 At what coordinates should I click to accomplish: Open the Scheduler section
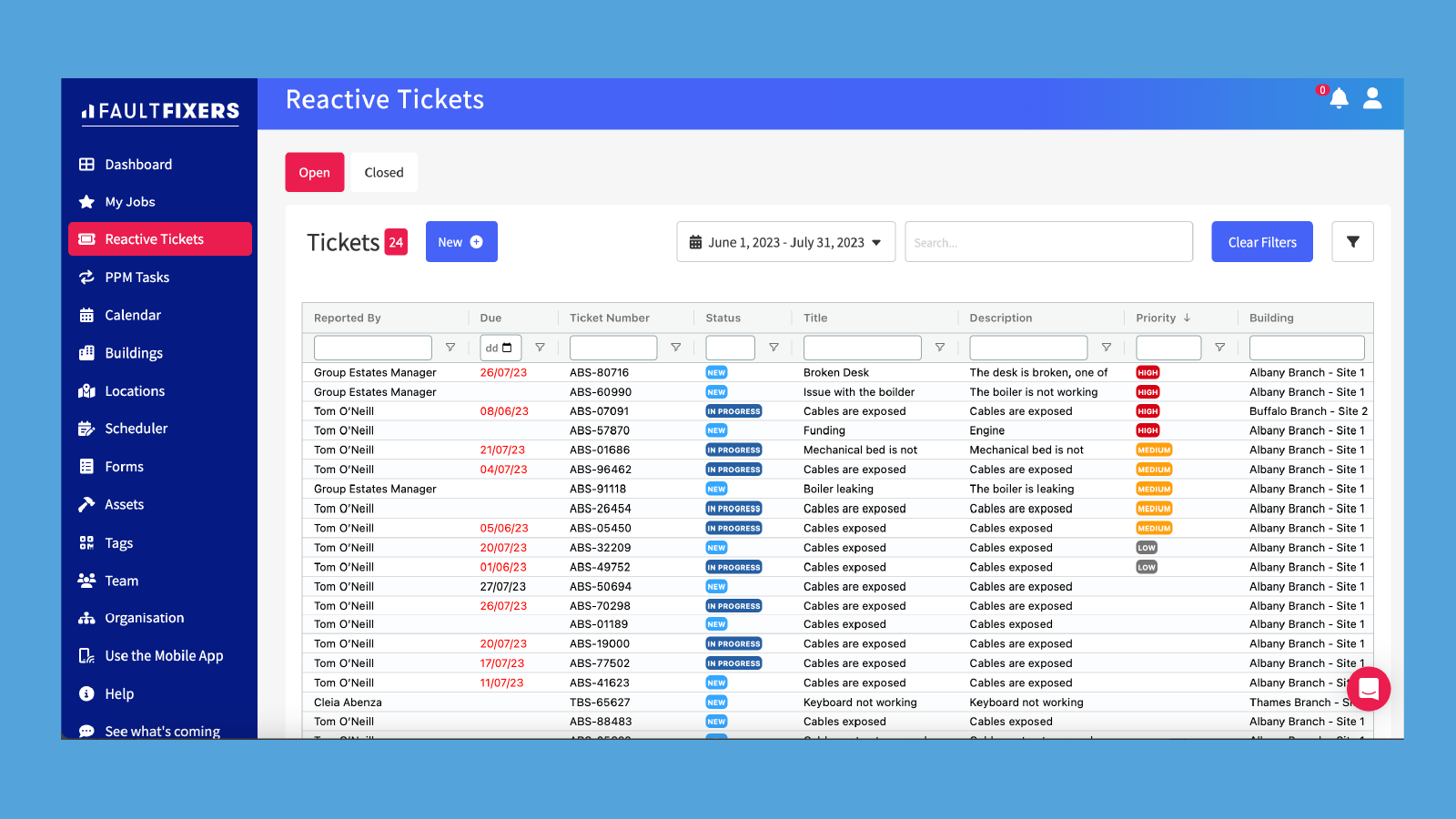click(x=136, y=428)
